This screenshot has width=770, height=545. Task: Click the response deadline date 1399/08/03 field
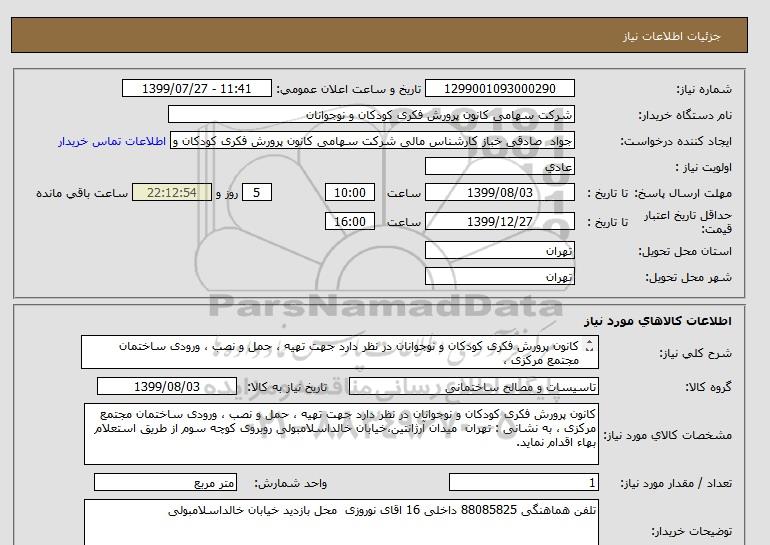click(x=499, y=192)
